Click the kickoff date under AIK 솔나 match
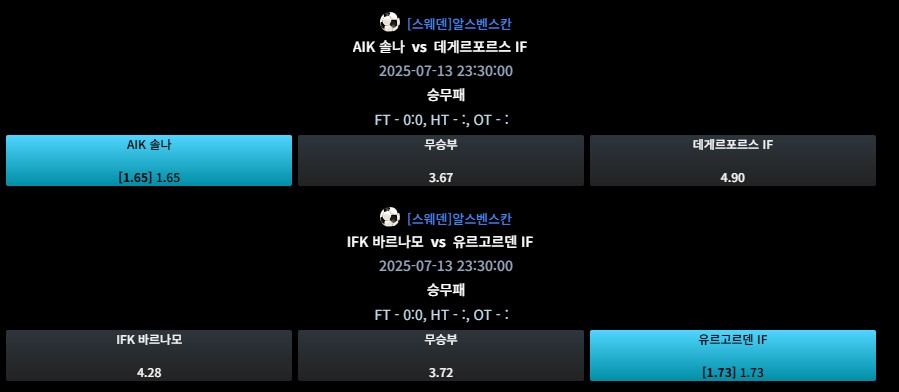The height and width of the screenshot is (392, 899). pos(445,71)
